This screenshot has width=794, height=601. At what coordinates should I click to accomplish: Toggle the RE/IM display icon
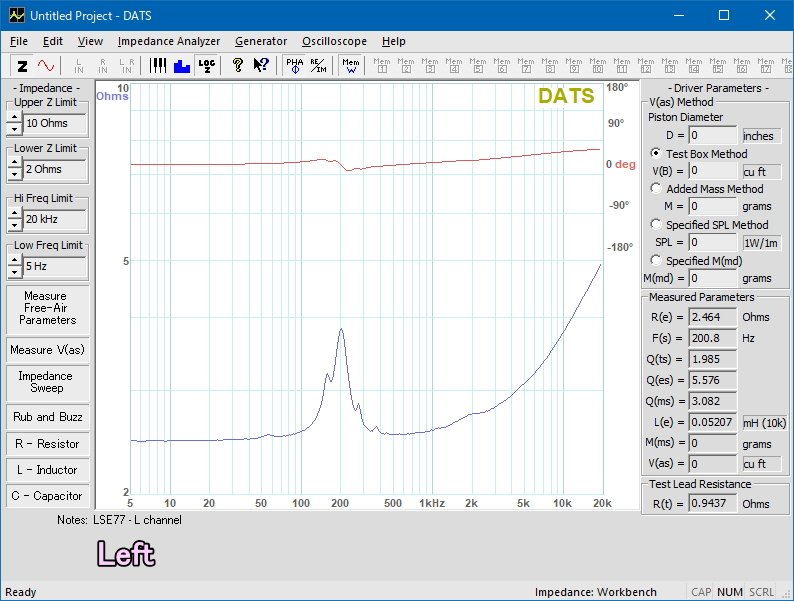tap(319, 65)
